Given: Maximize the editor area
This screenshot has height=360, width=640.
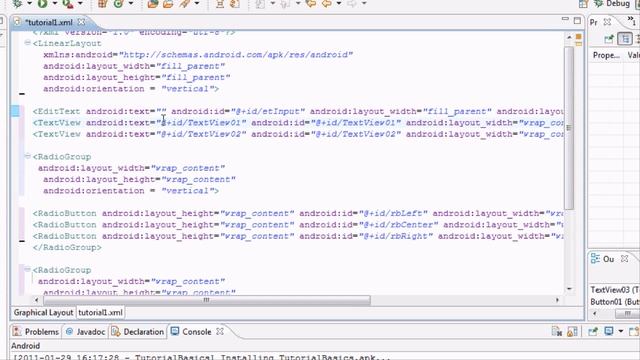Looking at the screenshot, I should 577,20.
